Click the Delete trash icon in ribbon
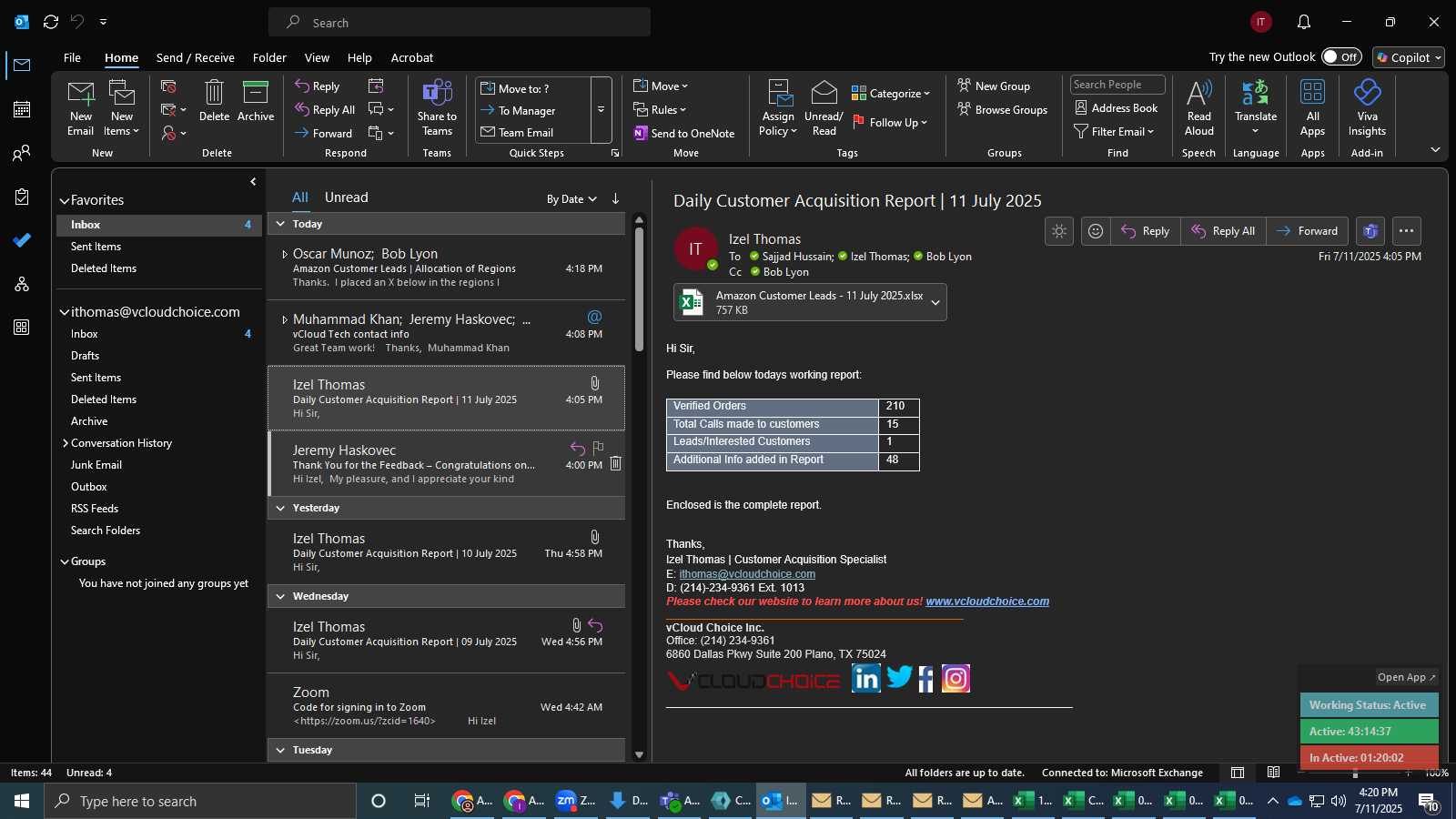This screenshot has height=819, width=1456. (x=214, y=93)
